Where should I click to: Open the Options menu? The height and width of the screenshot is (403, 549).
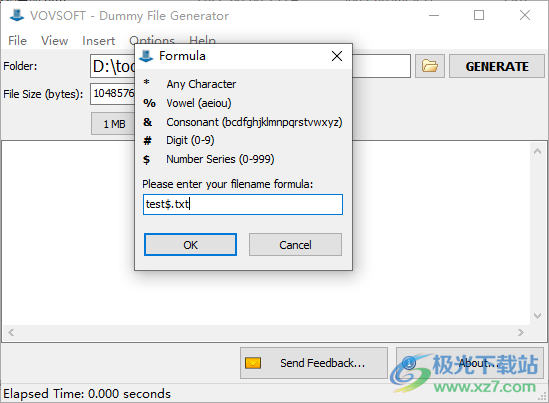click(x=152, y=40)
